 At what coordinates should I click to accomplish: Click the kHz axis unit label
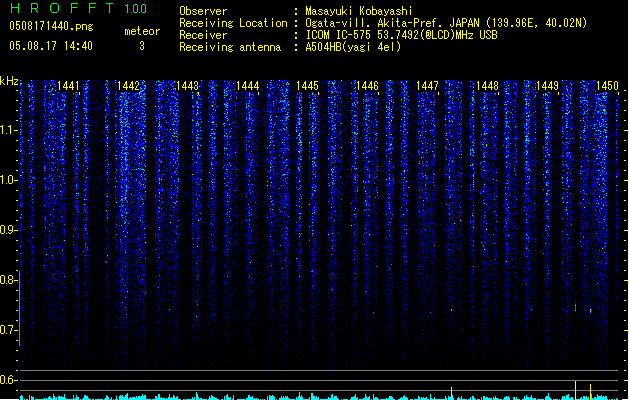(9, 81)
